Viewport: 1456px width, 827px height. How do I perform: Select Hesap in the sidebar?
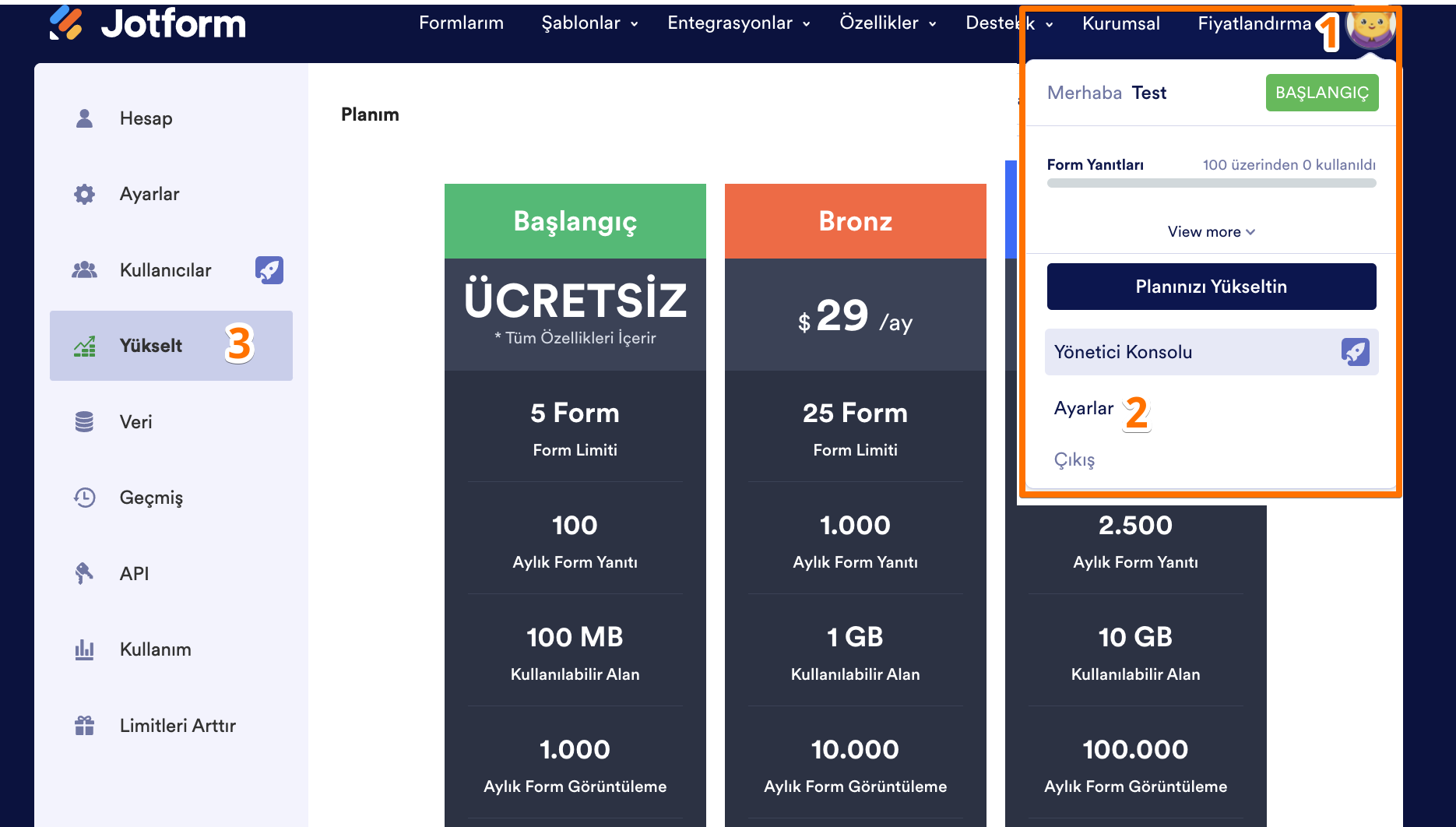pyautogui.click(x=171, y=118)
